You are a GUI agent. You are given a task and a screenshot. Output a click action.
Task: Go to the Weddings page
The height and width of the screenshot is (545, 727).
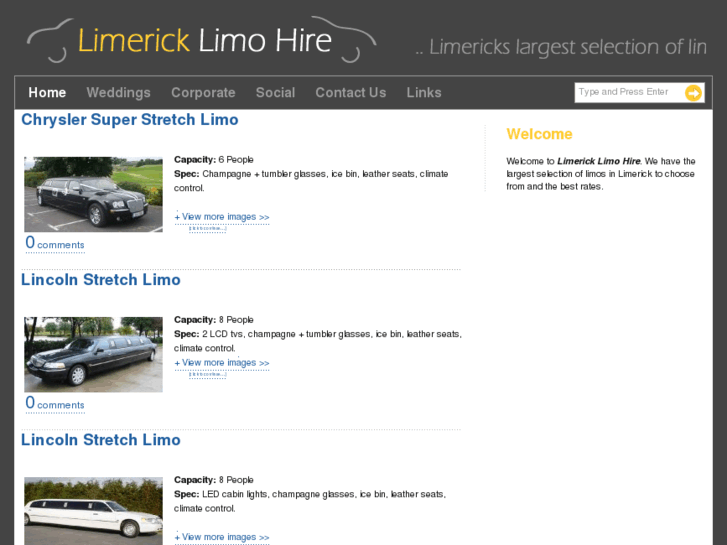pos(118,92)
